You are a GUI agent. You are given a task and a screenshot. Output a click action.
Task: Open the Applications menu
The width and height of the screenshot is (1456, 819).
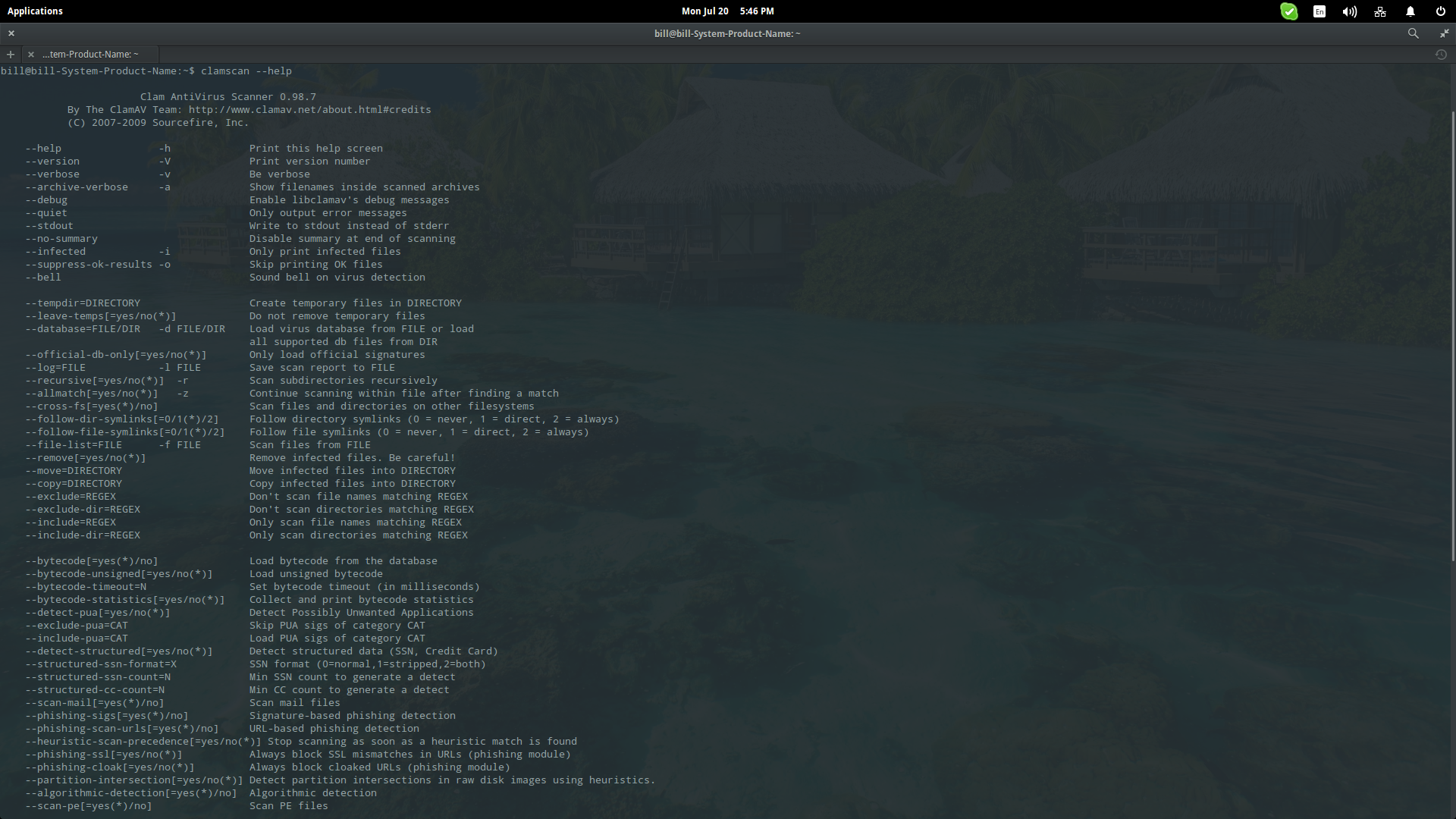click(x=35, y=11)
